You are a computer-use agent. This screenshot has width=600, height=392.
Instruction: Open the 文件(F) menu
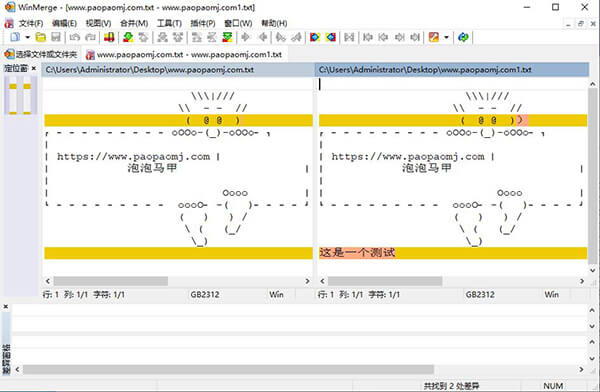[31, 23]
